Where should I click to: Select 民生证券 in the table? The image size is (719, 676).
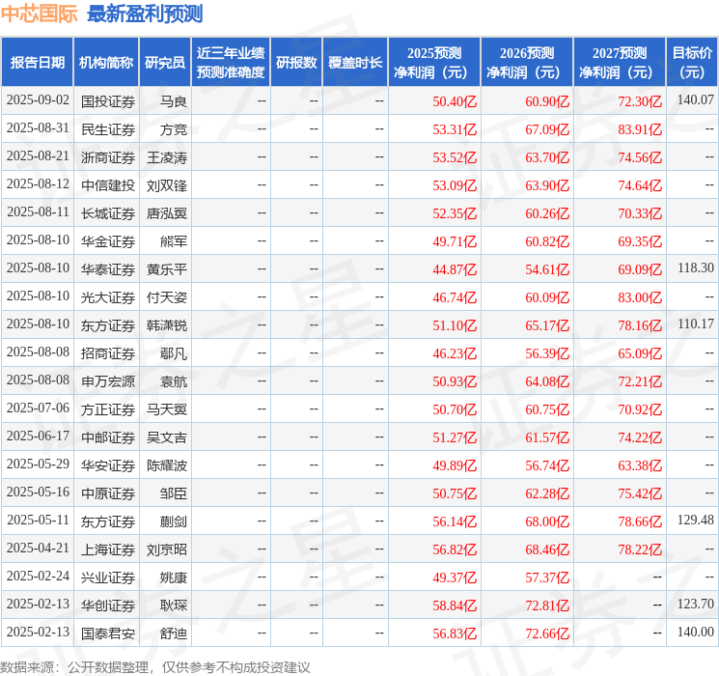108,130
